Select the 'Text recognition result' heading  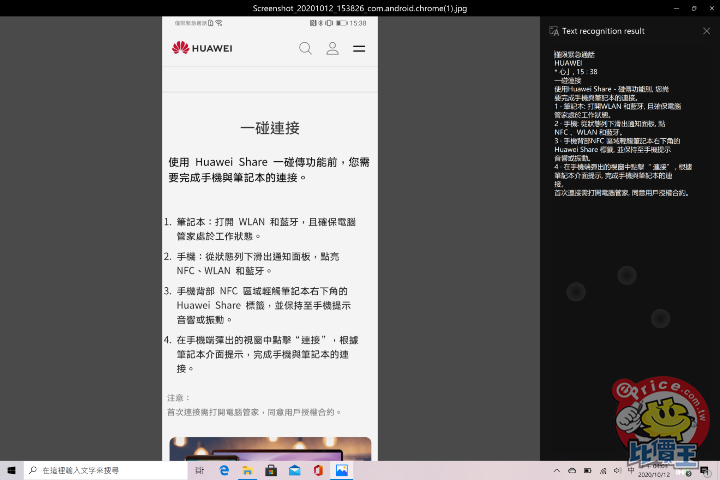click(603, 31)
